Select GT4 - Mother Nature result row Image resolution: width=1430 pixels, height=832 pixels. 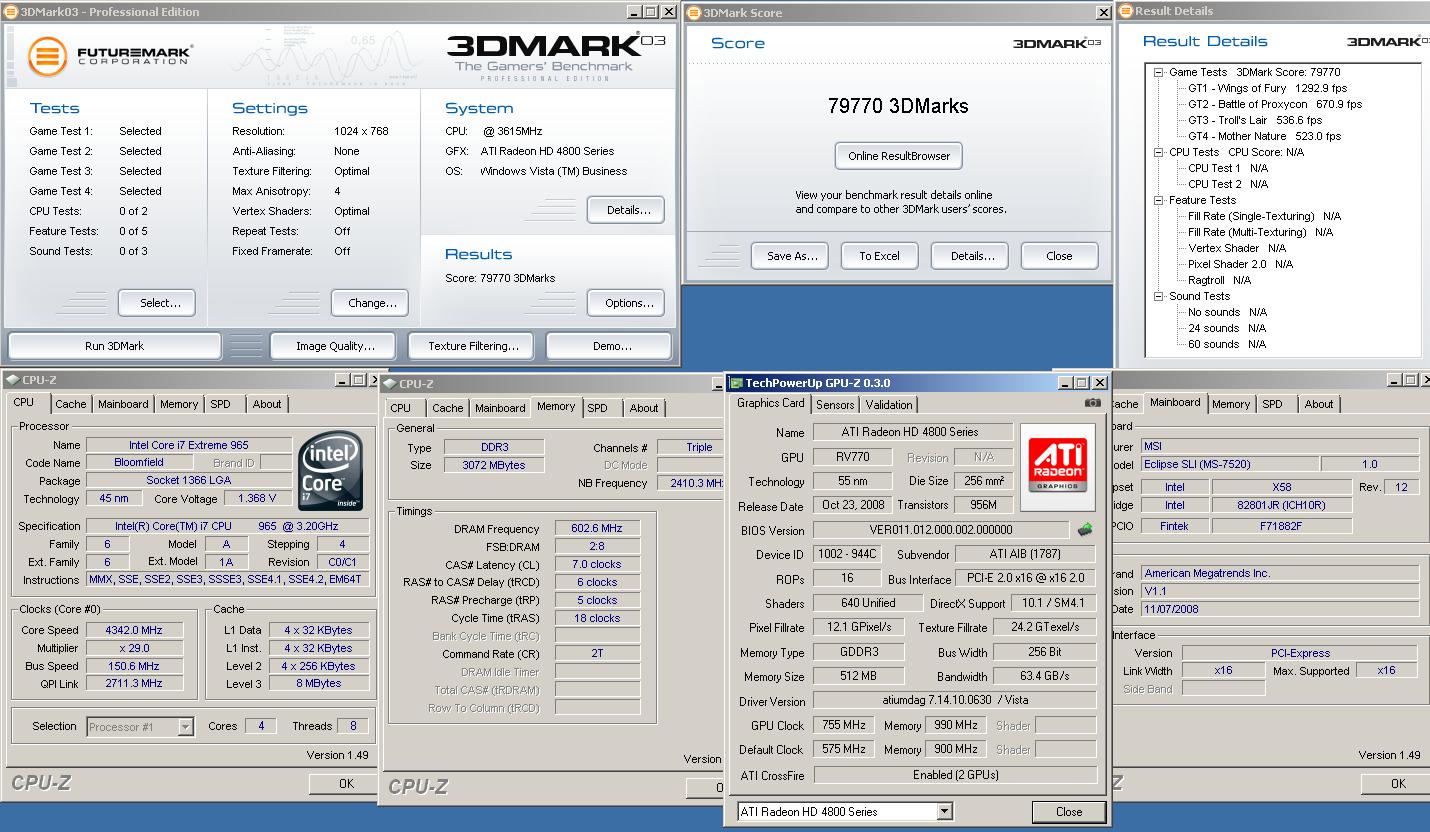[x=1264, y=136]
